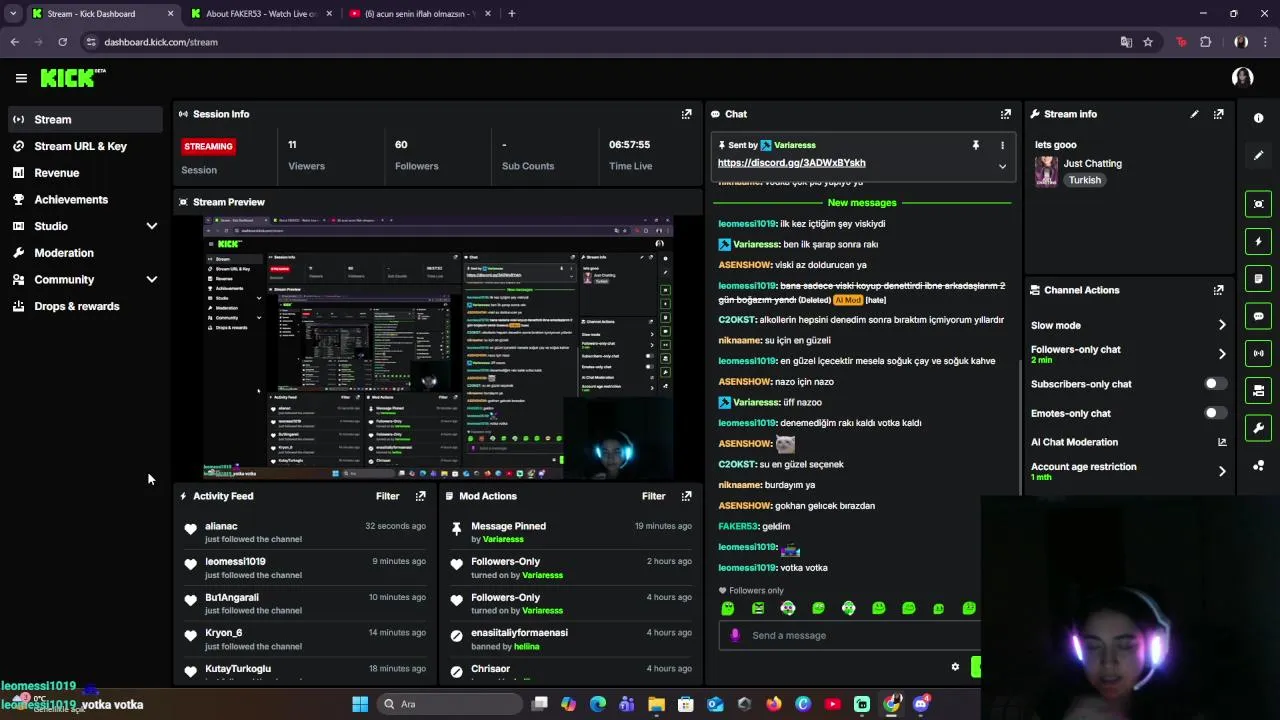Reload the page in browser
Viewport: 1280px width, 720px height.
tap(62, 42)
